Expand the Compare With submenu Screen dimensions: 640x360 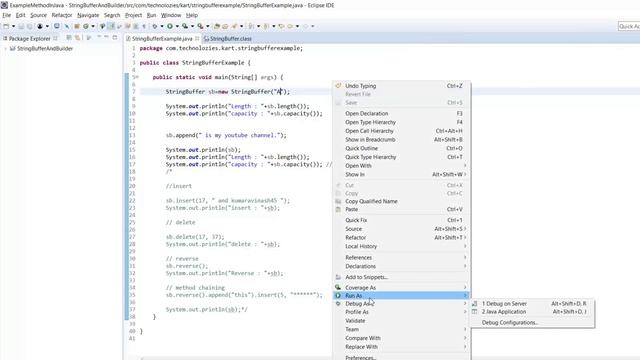tap(402, 338)
